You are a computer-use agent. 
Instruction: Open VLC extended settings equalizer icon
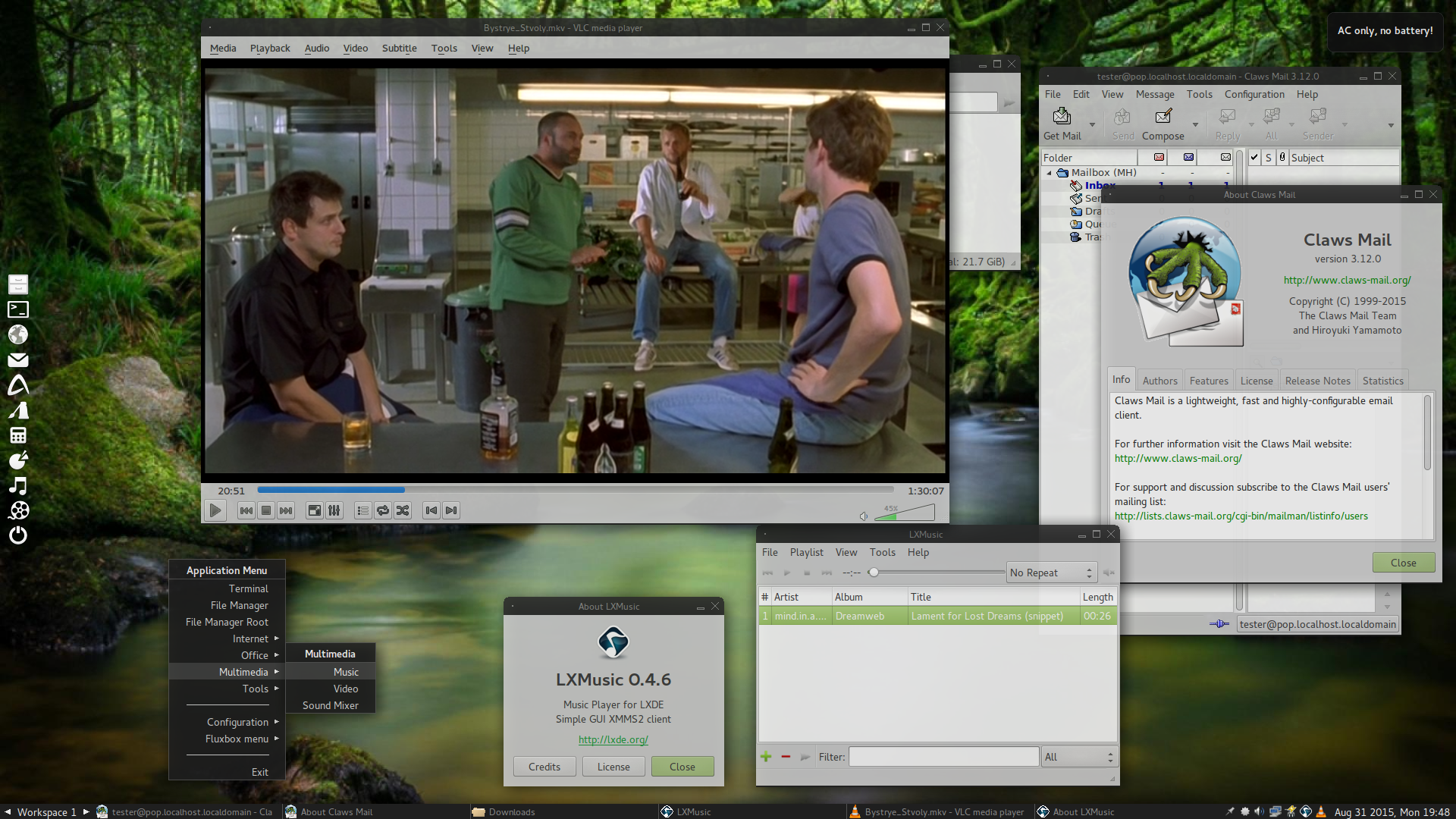pos(334,510)
